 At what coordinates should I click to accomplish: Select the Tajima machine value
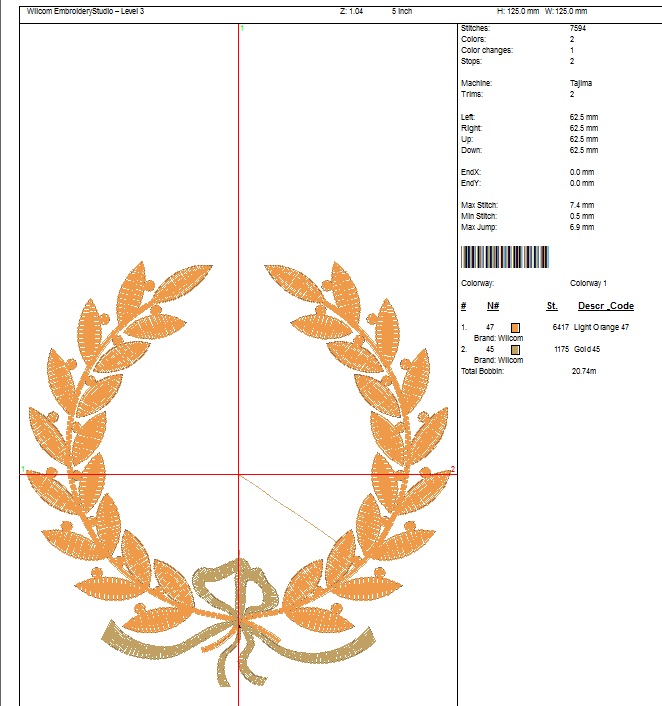click(x=581, y=83)
